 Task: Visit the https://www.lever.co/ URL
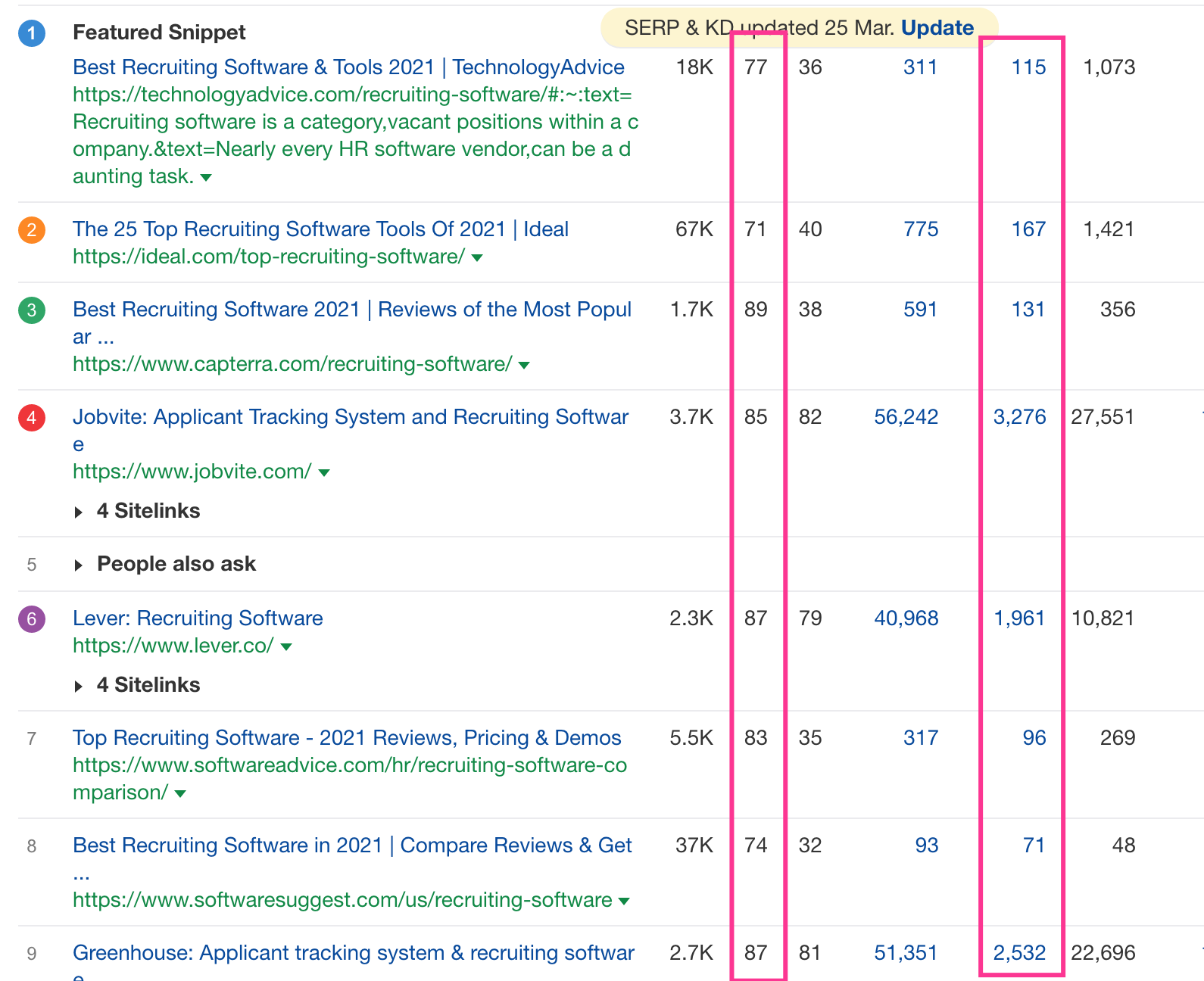(x=173, y=646)
